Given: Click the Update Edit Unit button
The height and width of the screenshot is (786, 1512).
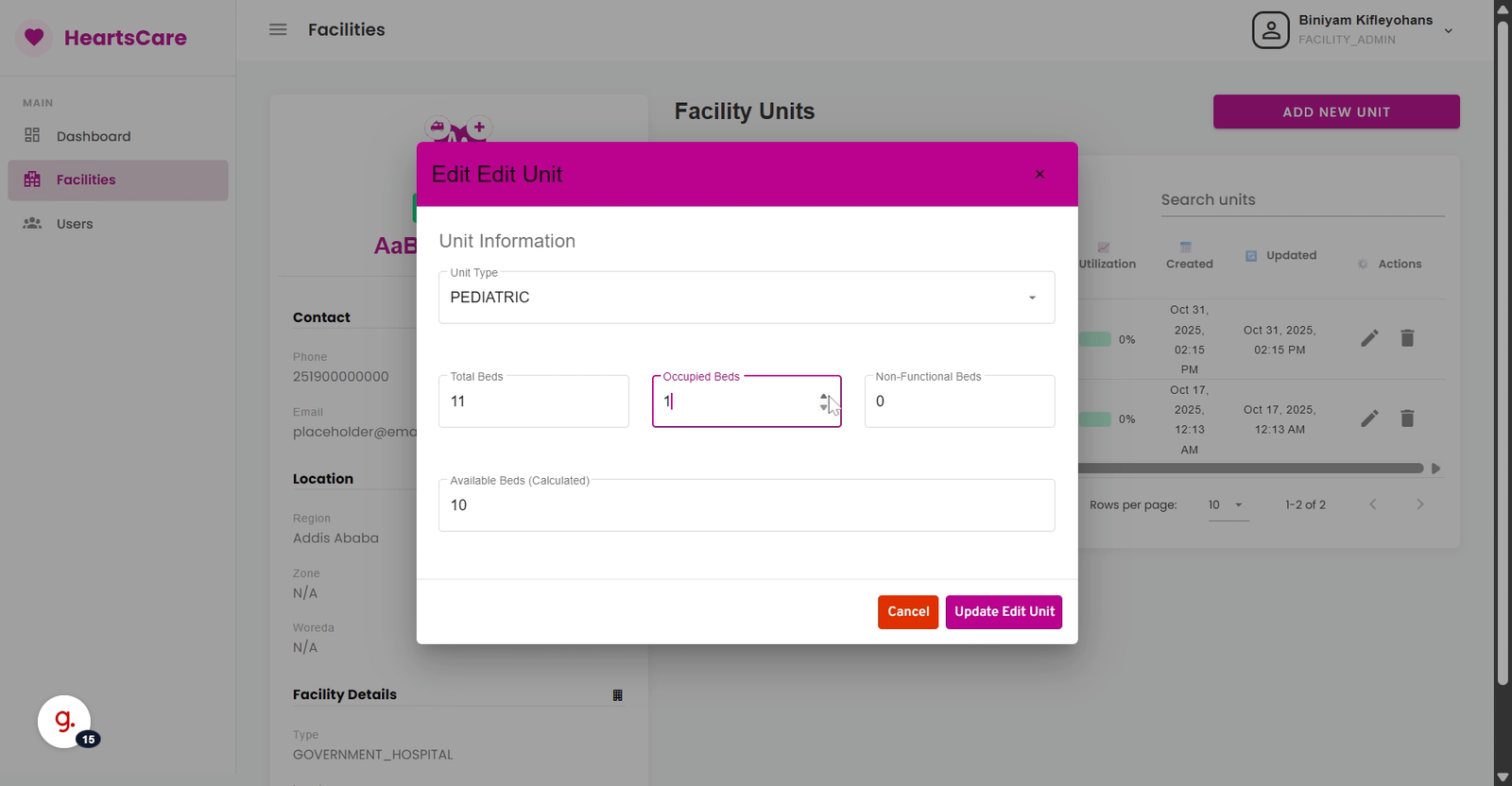Looking at the screenshot, I should [1004, 611].
